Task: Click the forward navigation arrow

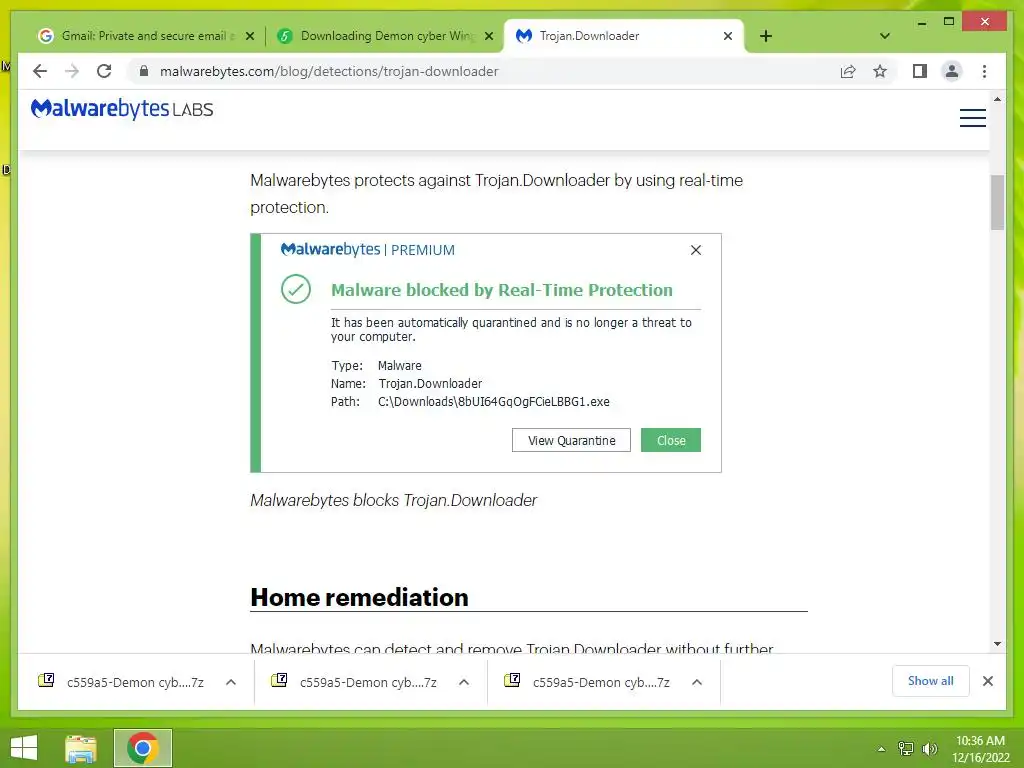Action: (72, 71)
